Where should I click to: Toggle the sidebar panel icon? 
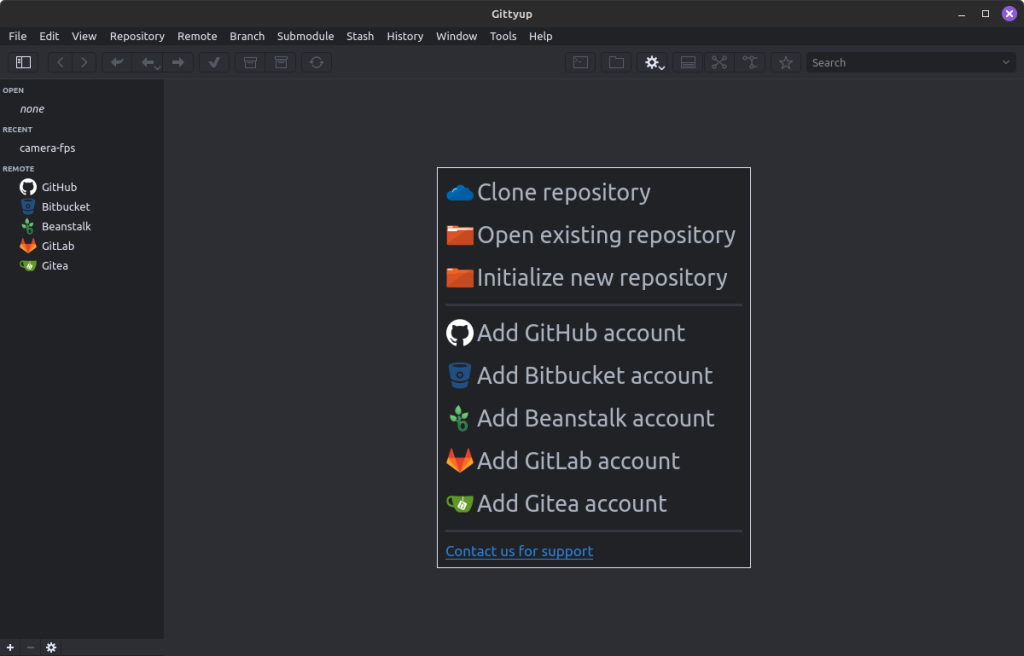coord(23,62)
